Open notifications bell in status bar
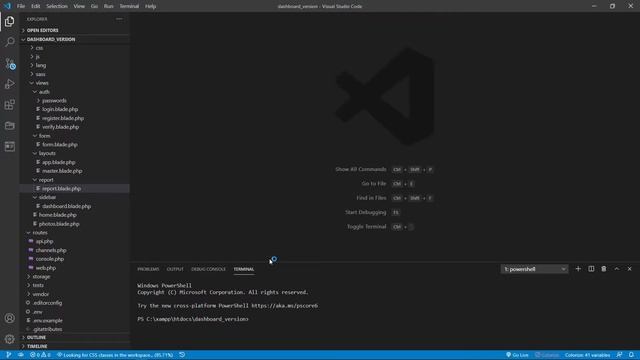640x360 pixels. [x=631, y=355]
